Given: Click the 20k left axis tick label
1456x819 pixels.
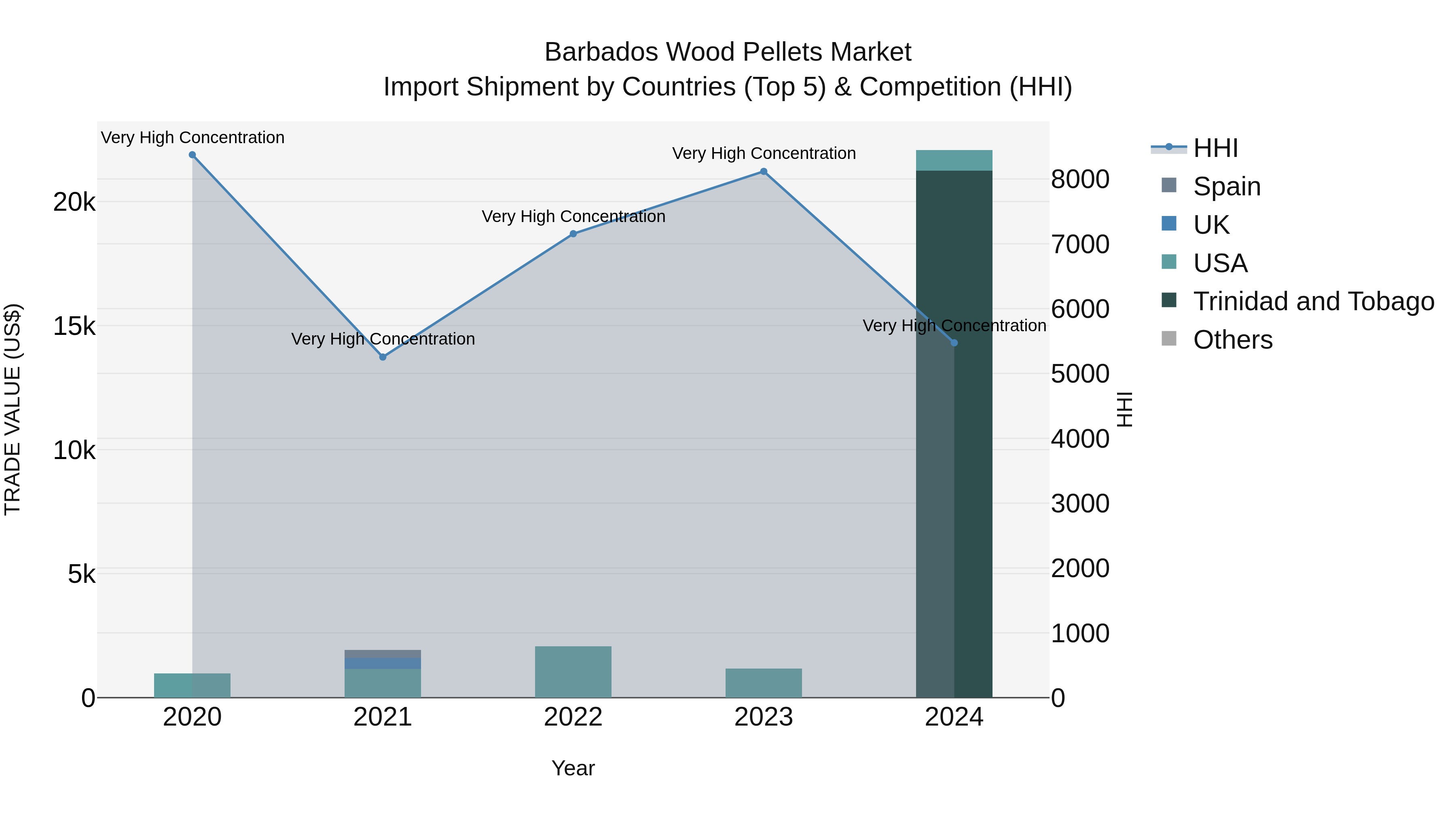Looking at the screenshot, I should pos(74,202).
